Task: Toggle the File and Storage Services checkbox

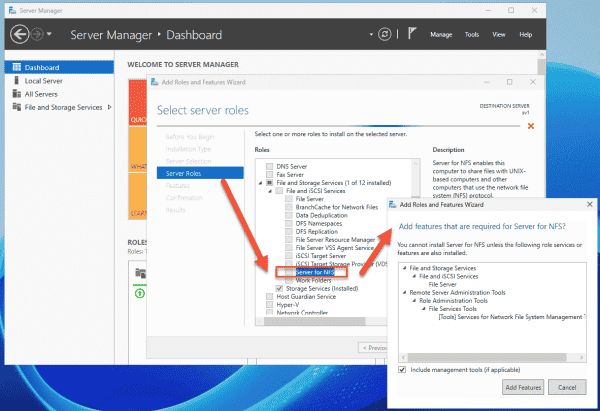Action: coord(269,183)
